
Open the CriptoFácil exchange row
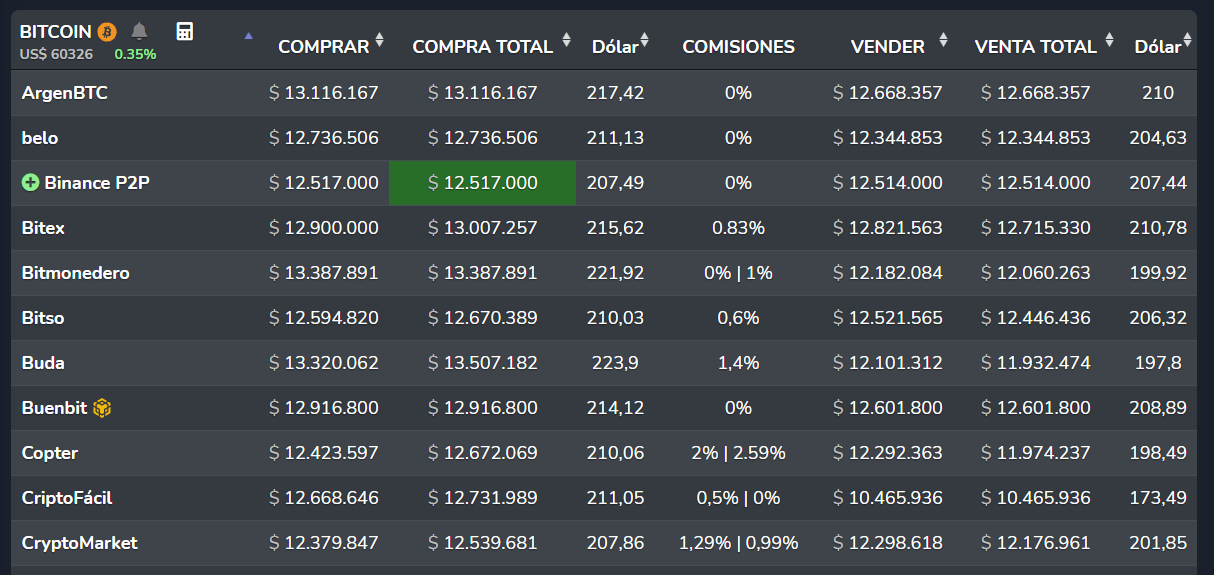[x=604, y=498]
